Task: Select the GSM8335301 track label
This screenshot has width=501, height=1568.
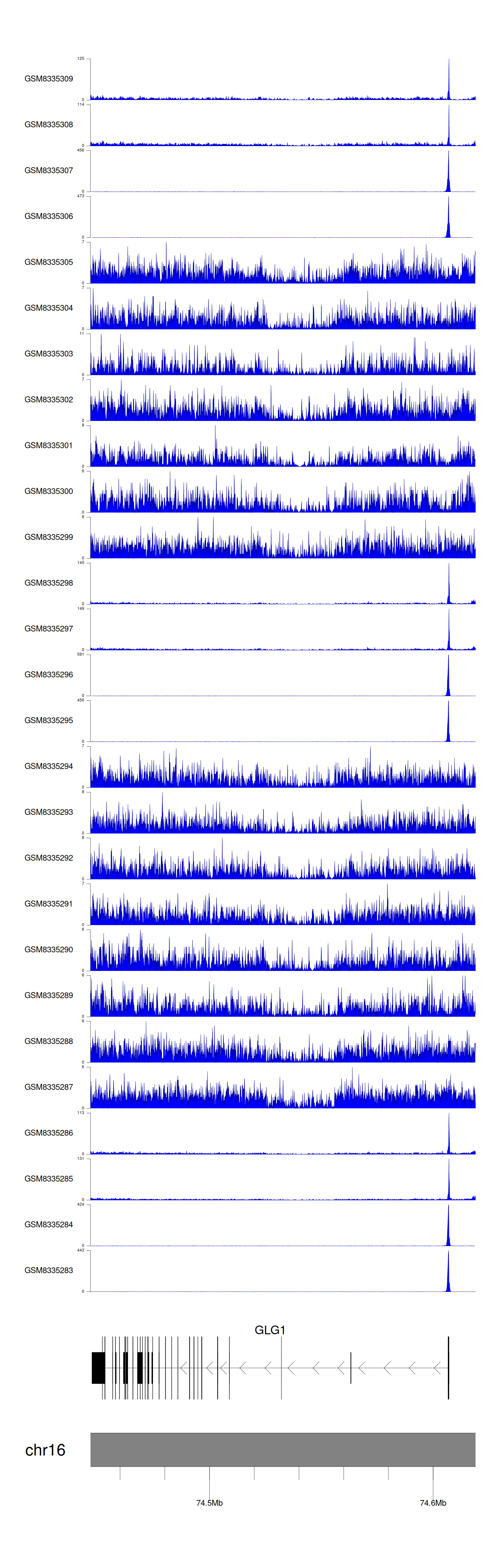Action: coord(49,446)
